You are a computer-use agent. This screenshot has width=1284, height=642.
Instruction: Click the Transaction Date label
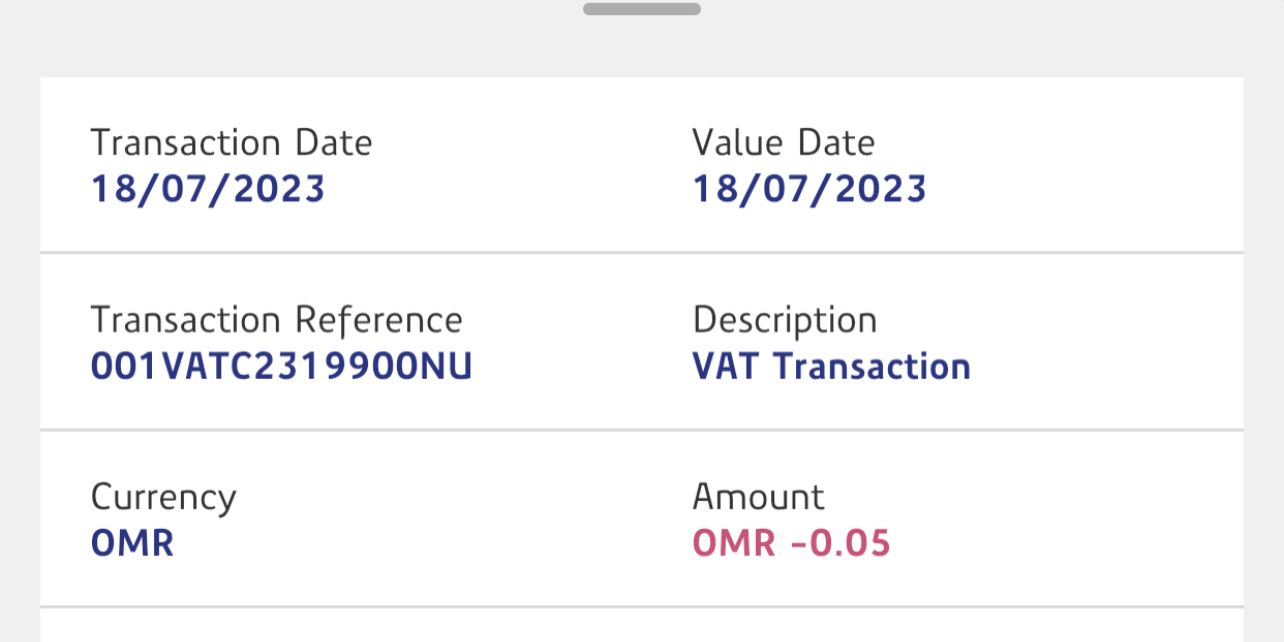click(x=231, y=143)
